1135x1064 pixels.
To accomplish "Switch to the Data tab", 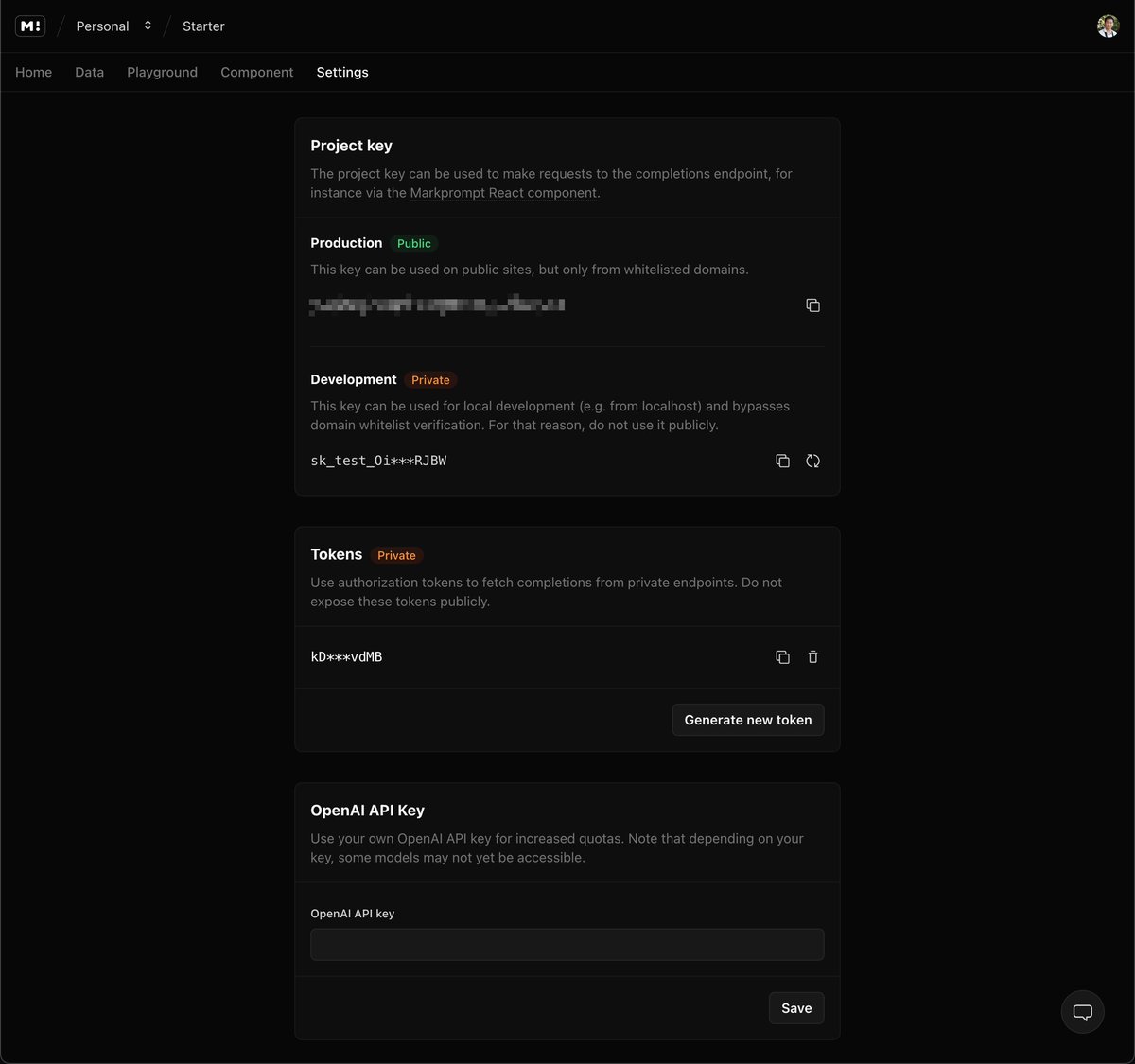I will (89, 72).
